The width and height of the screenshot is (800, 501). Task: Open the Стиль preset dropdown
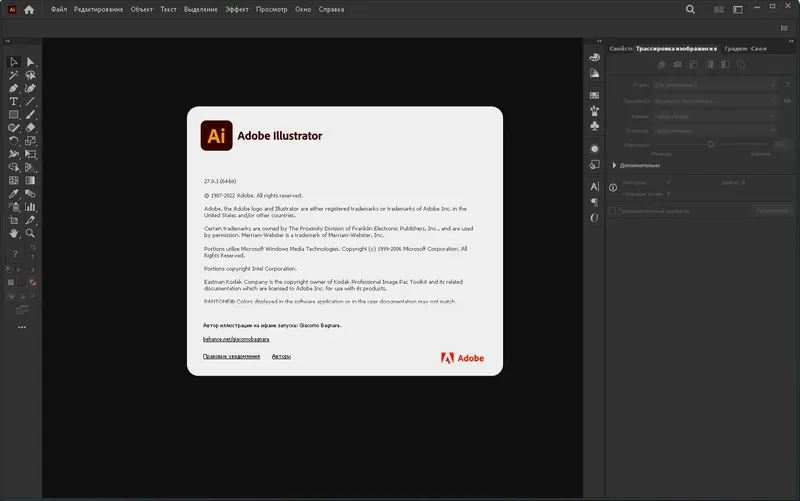click(x=715, y=85)
